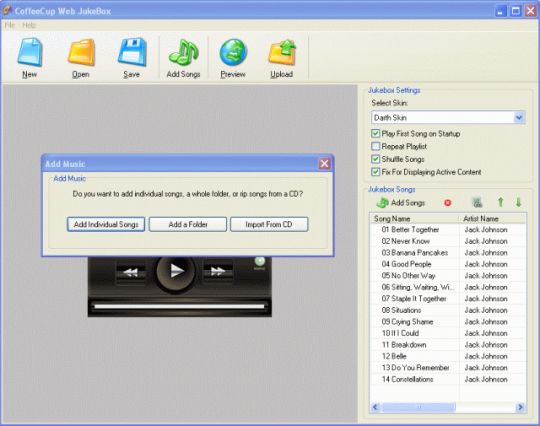Screen dimensions: 540x426
Task: Select song 05 No Other Way
Action: tap(408, 276)
